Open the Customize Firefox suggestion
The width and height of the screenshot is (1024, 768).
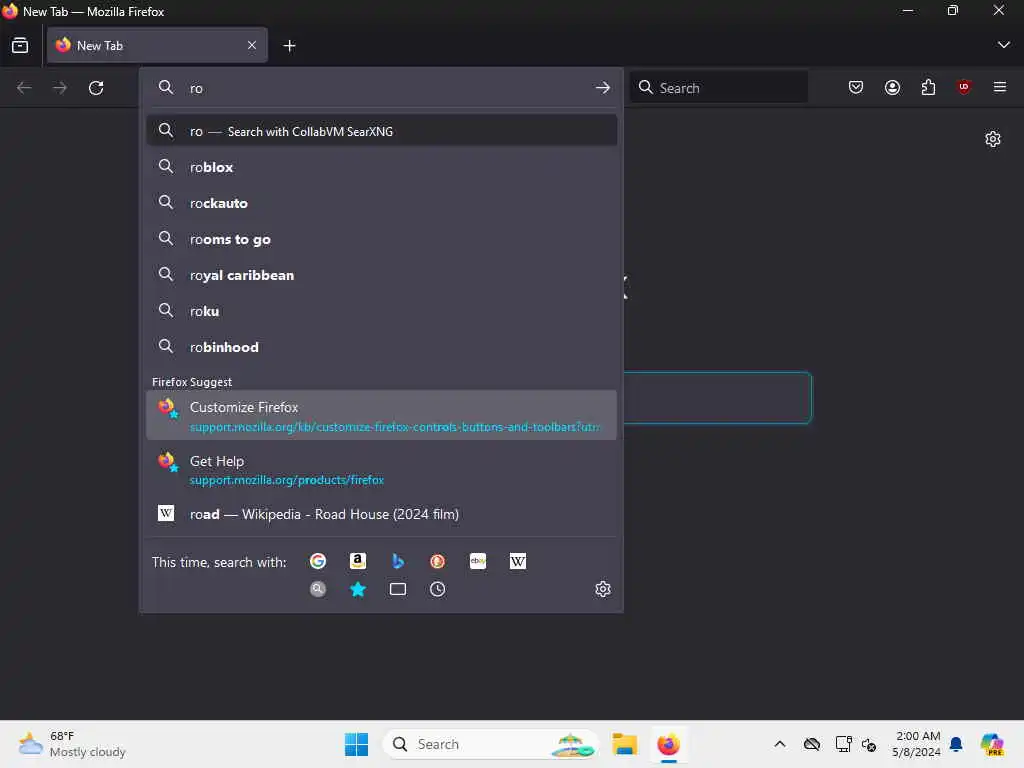click(382, 415)
